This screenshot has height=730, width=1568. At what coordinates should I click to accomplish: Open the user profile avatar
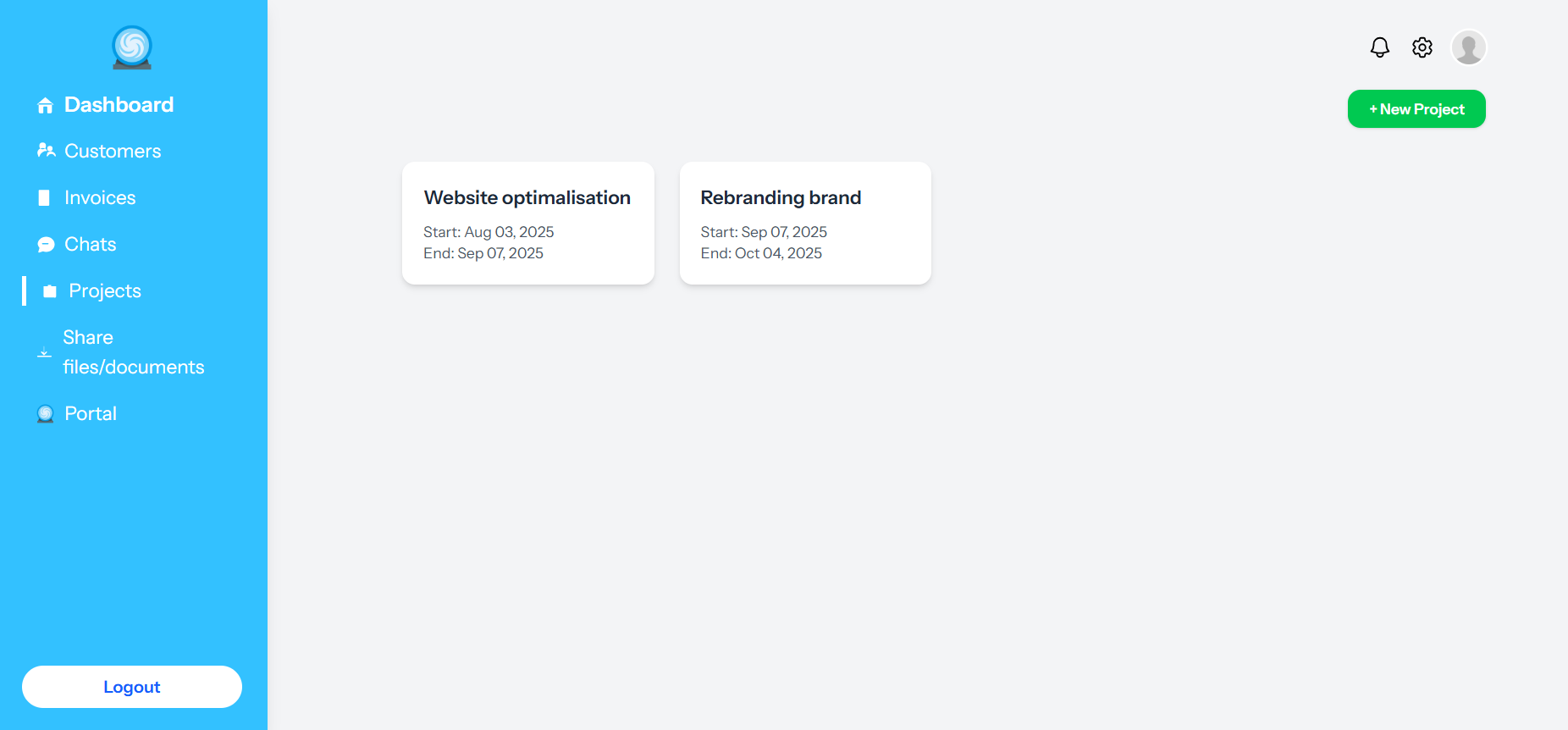click(1469, 47)
